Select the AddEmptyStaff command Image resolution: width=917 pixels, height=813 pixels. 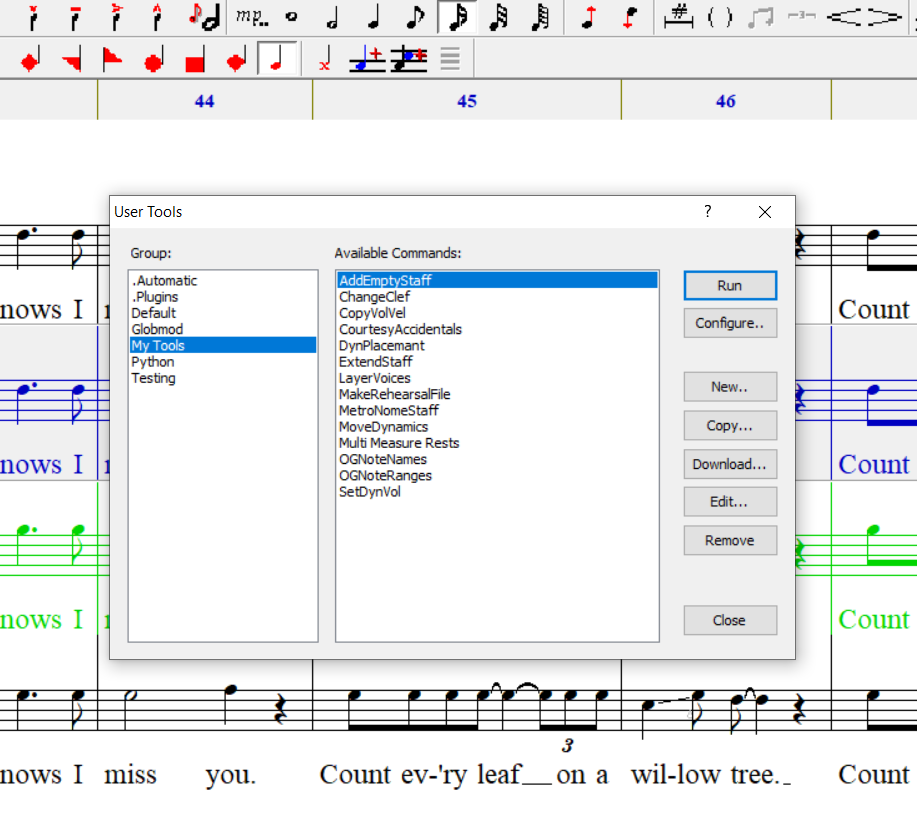[x=497, y=281]
